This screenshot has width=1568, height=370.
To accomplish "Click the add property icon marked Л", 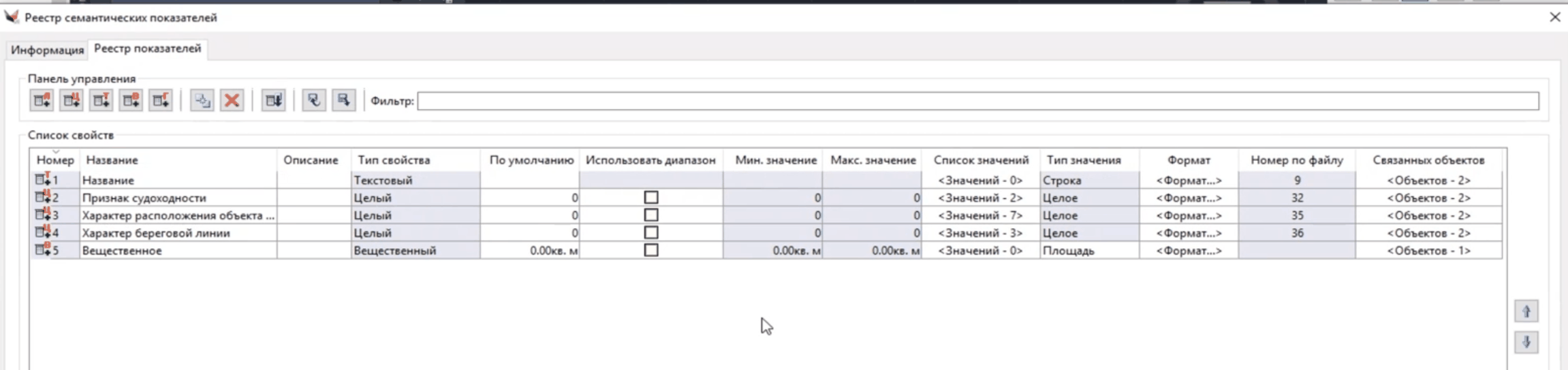I will (42, 101).
